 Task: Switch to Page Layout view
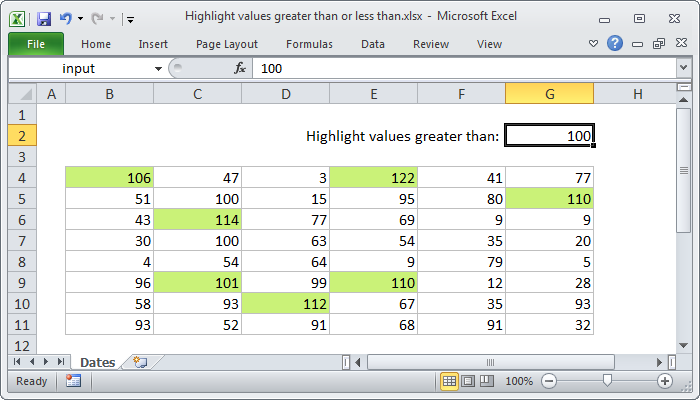[468, 381]
